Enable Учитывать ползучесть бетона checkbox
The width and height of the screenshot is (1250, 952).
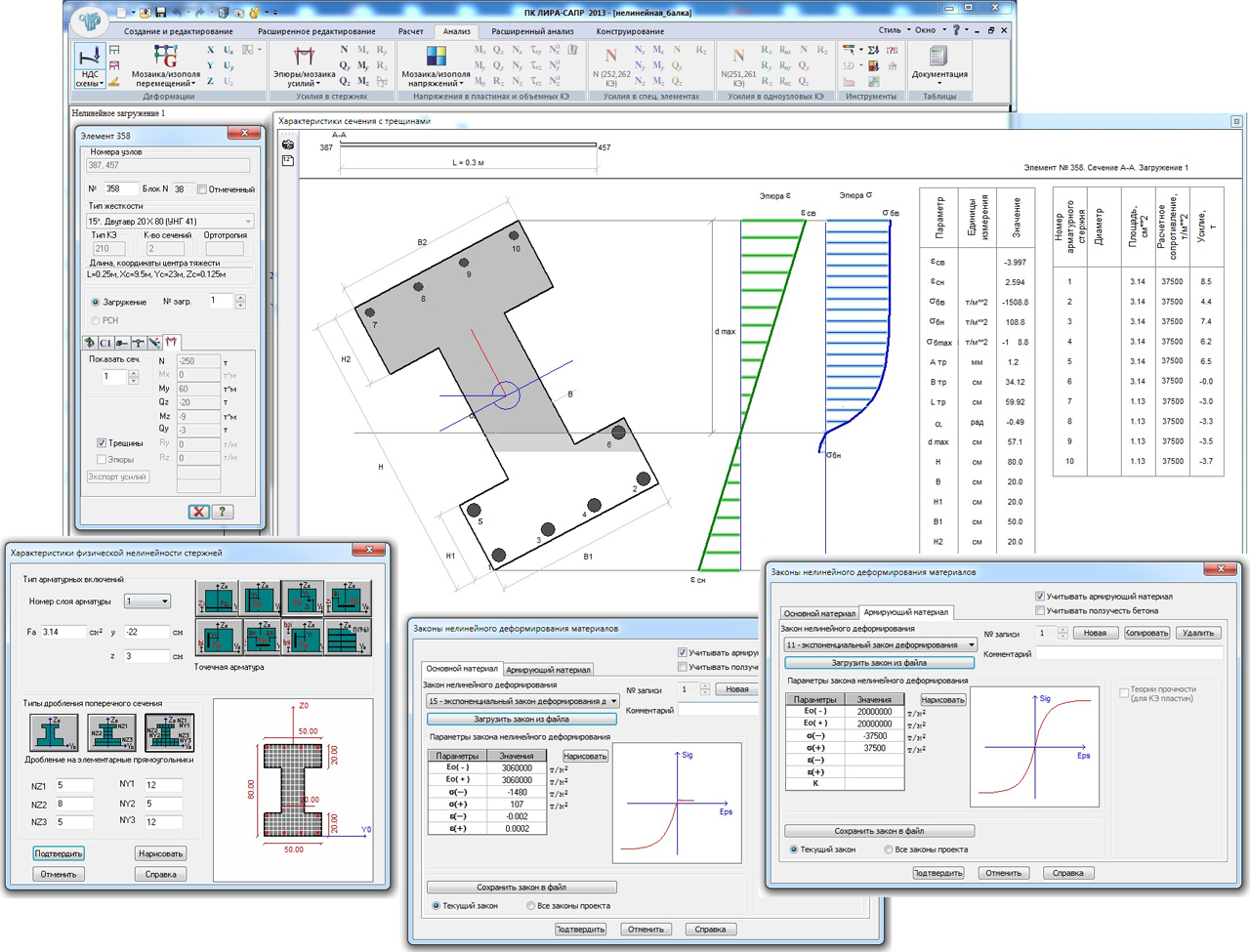pos(1040,610)
